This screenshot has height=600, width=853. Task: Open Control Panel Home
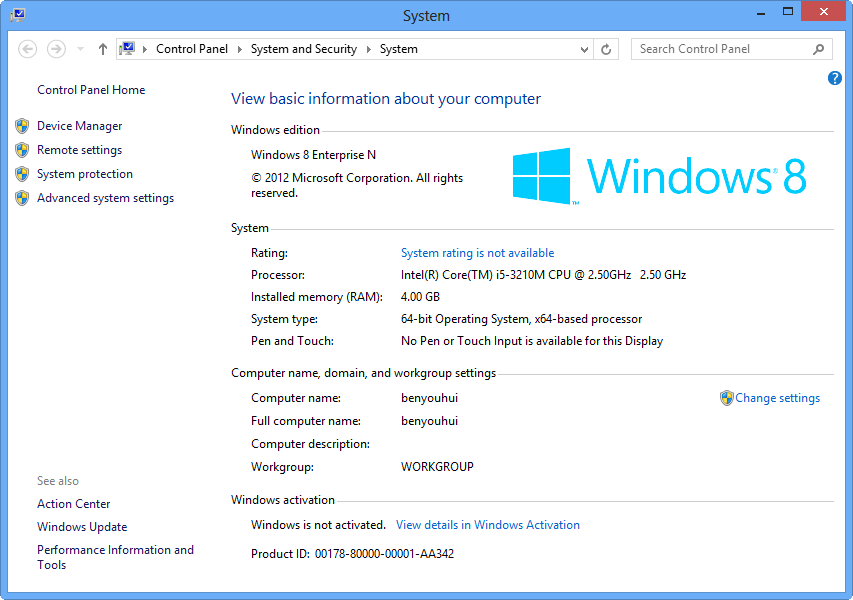click(x=91, y=90)
